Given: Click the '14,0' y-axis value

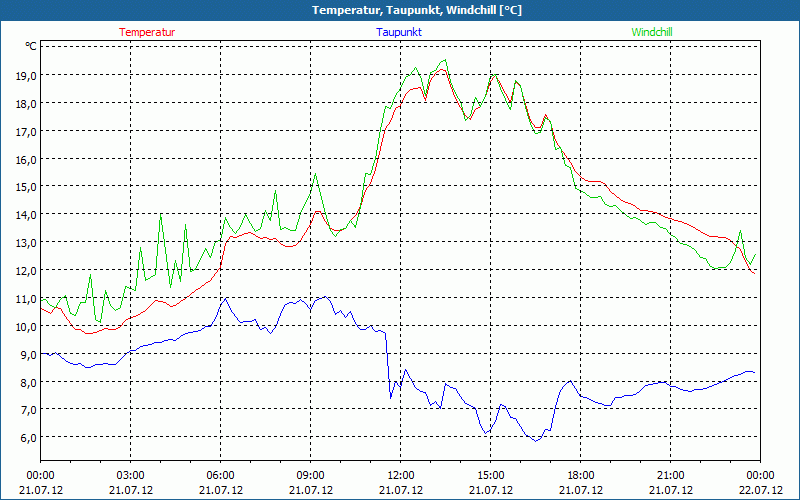Looking at the screenshot, I should pyautogui.click(x=26, y=215).
